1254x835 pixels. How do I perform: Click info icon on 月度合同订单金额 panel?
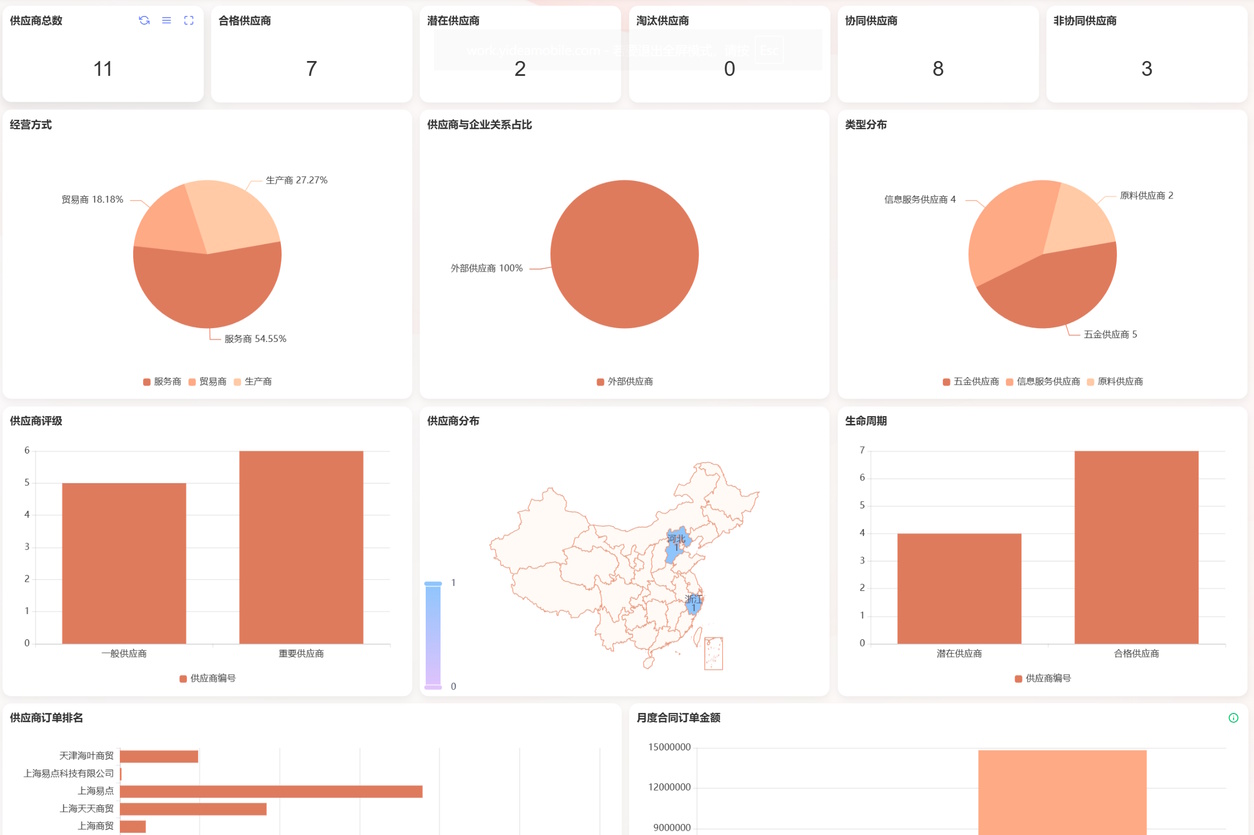[1233, 718]
